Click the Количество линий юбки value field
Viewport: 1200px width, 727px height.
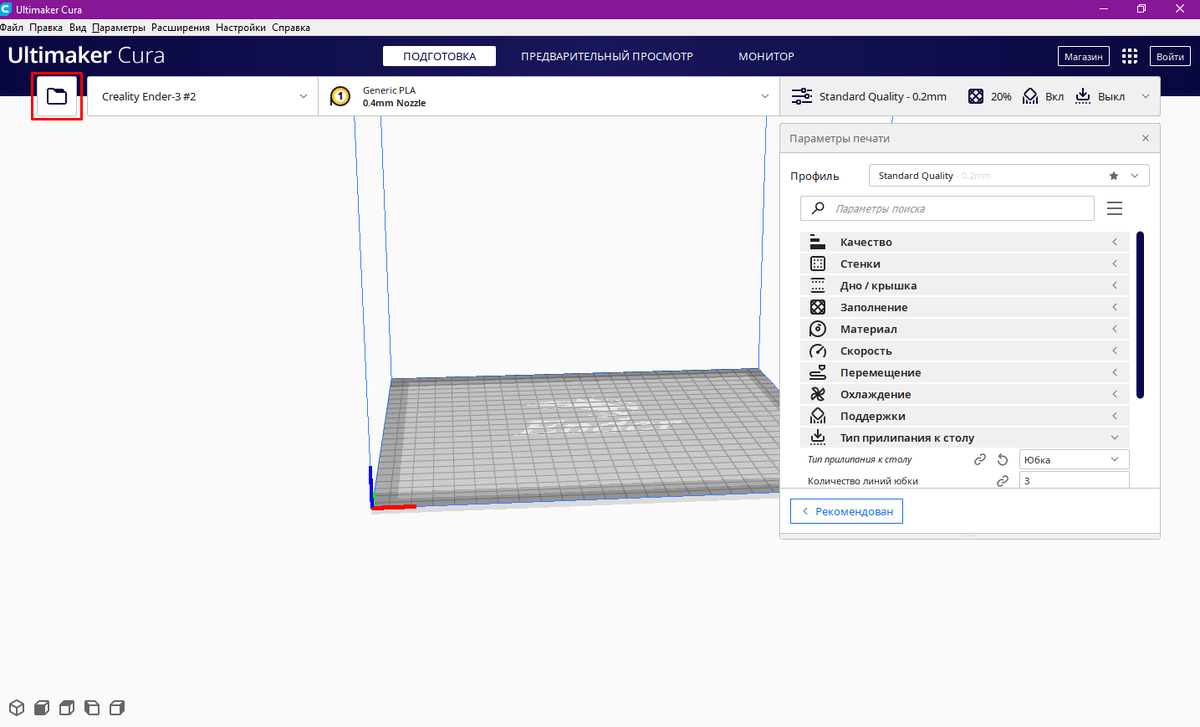(x=1074, y=481)
